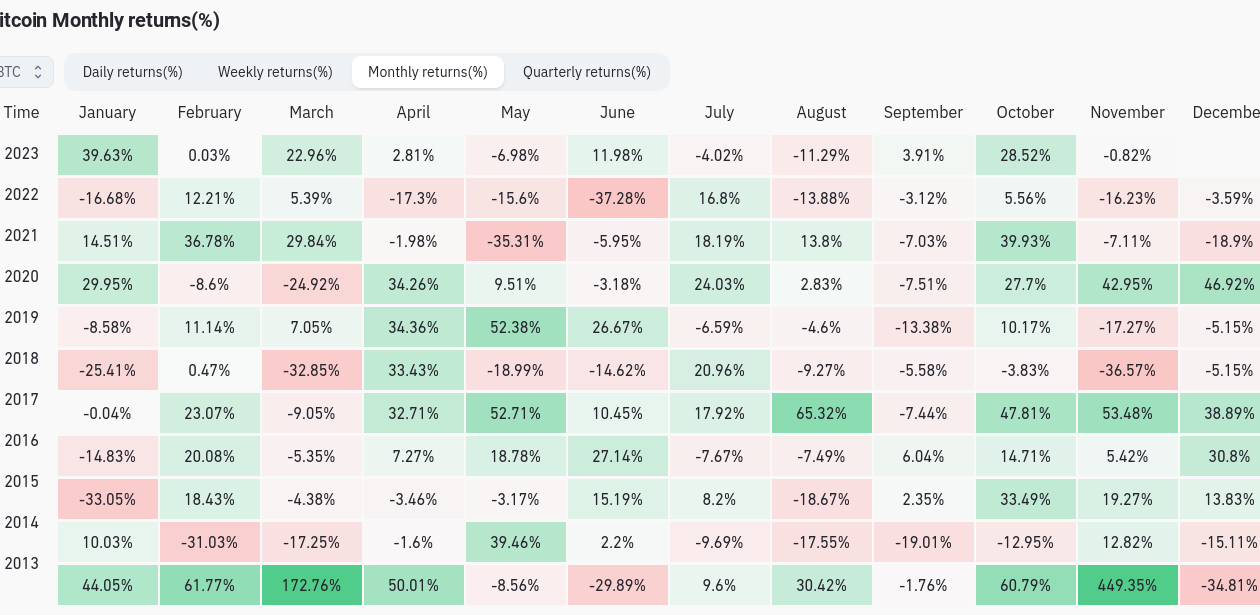This screenshot has width=1260, height=615.
Task: Click the Time column header
Action: pyautogui.click(x=22, y=112)
